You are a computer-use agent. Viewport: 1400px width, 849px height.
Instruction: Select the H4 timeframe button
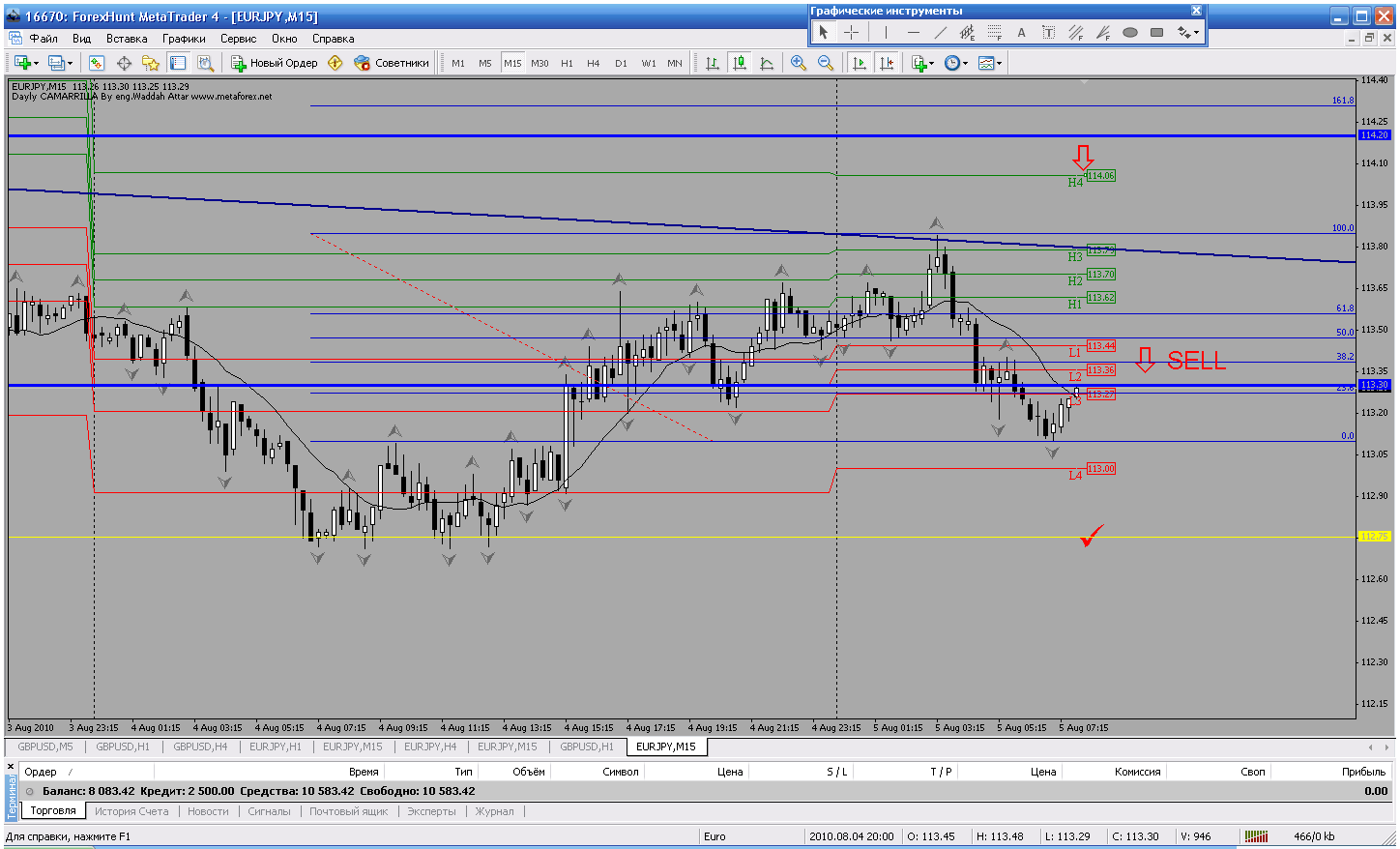click(x=594, y=63)
